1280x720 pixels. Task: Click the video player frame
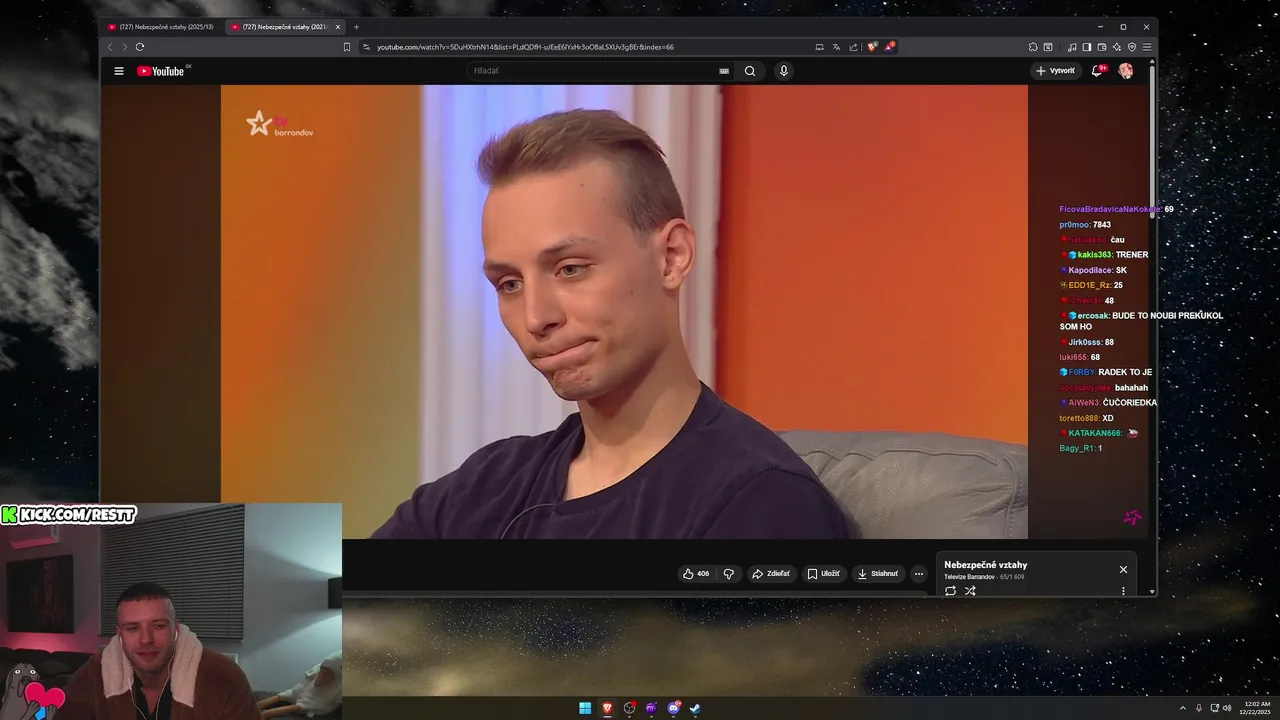(x=624, y=312)
